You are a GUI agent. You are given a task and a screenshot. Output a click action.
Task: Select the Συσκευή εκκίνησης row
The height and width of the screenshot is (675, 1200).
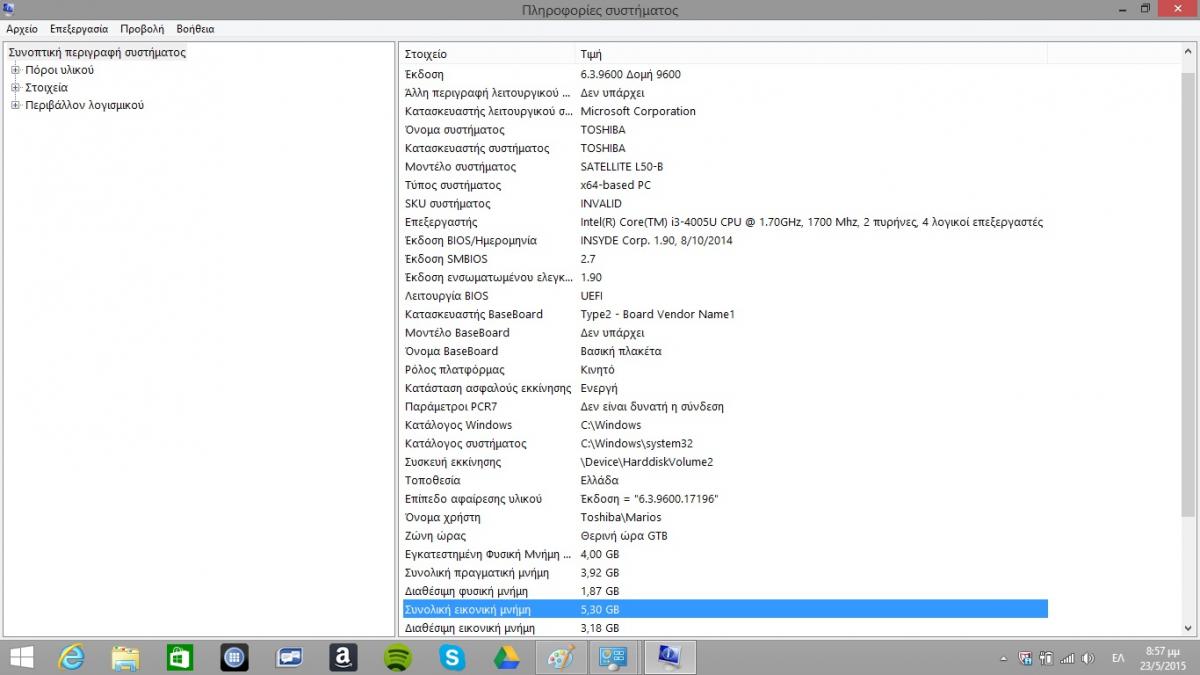[x=725, y=462]
